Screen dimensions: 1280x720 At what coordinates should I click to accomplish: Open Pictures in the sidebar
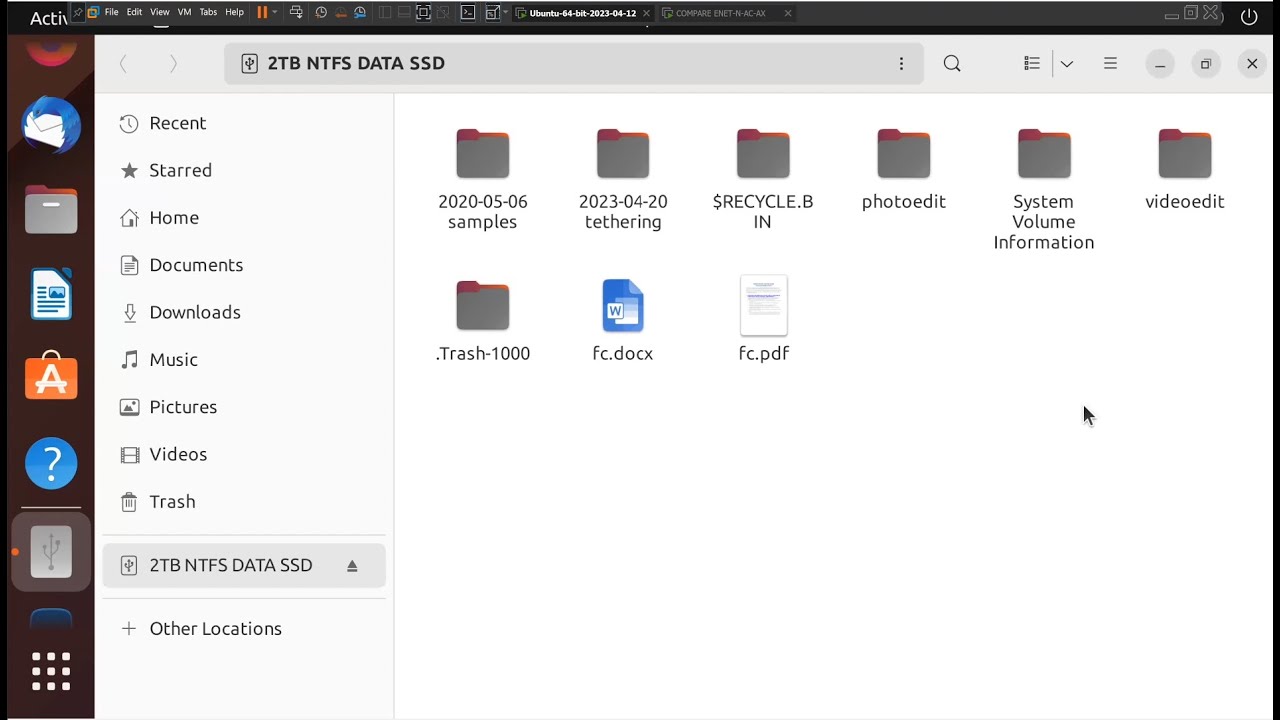click(x=244, y=407)
